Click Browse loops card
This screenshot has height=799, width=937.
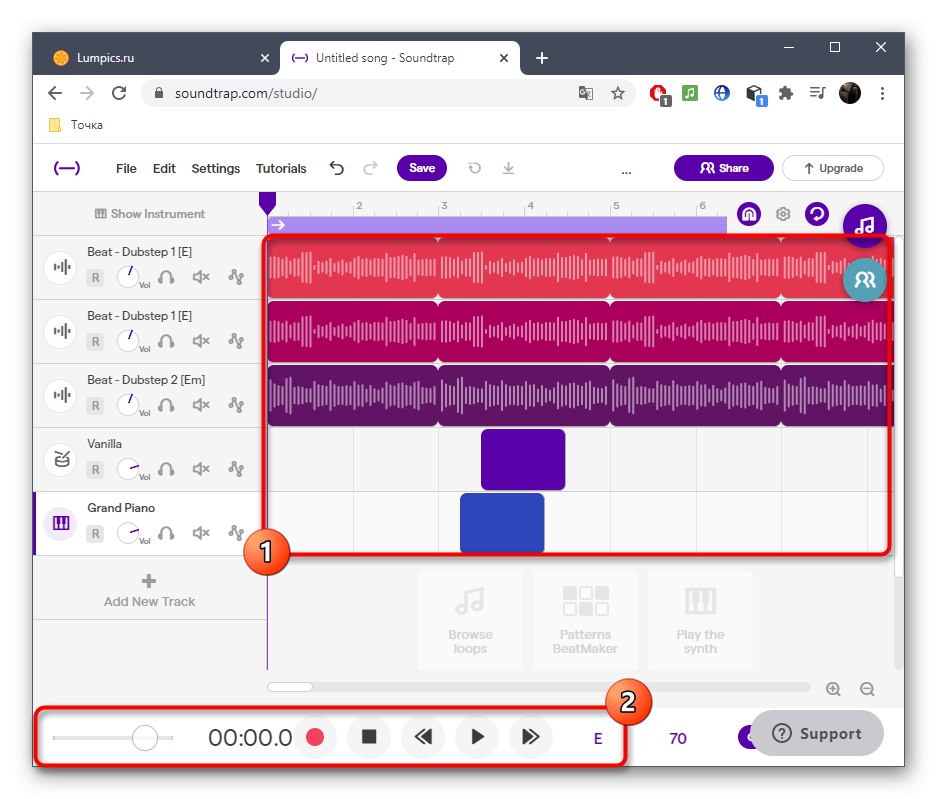pyautogui.click(x=470, y=620)
